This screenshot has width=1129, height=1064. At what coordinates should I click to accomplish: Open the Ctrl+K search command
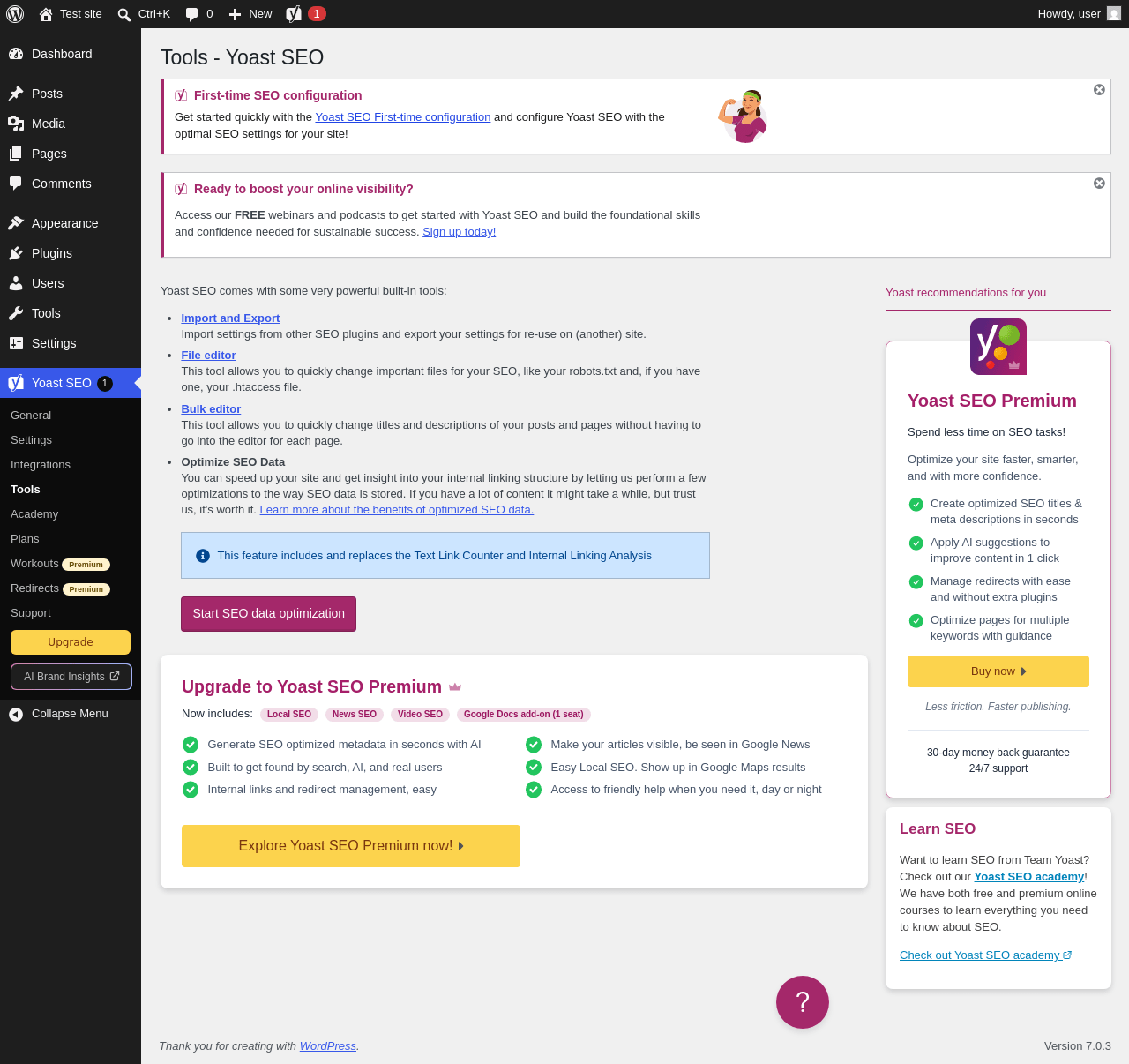pos(144,14)
